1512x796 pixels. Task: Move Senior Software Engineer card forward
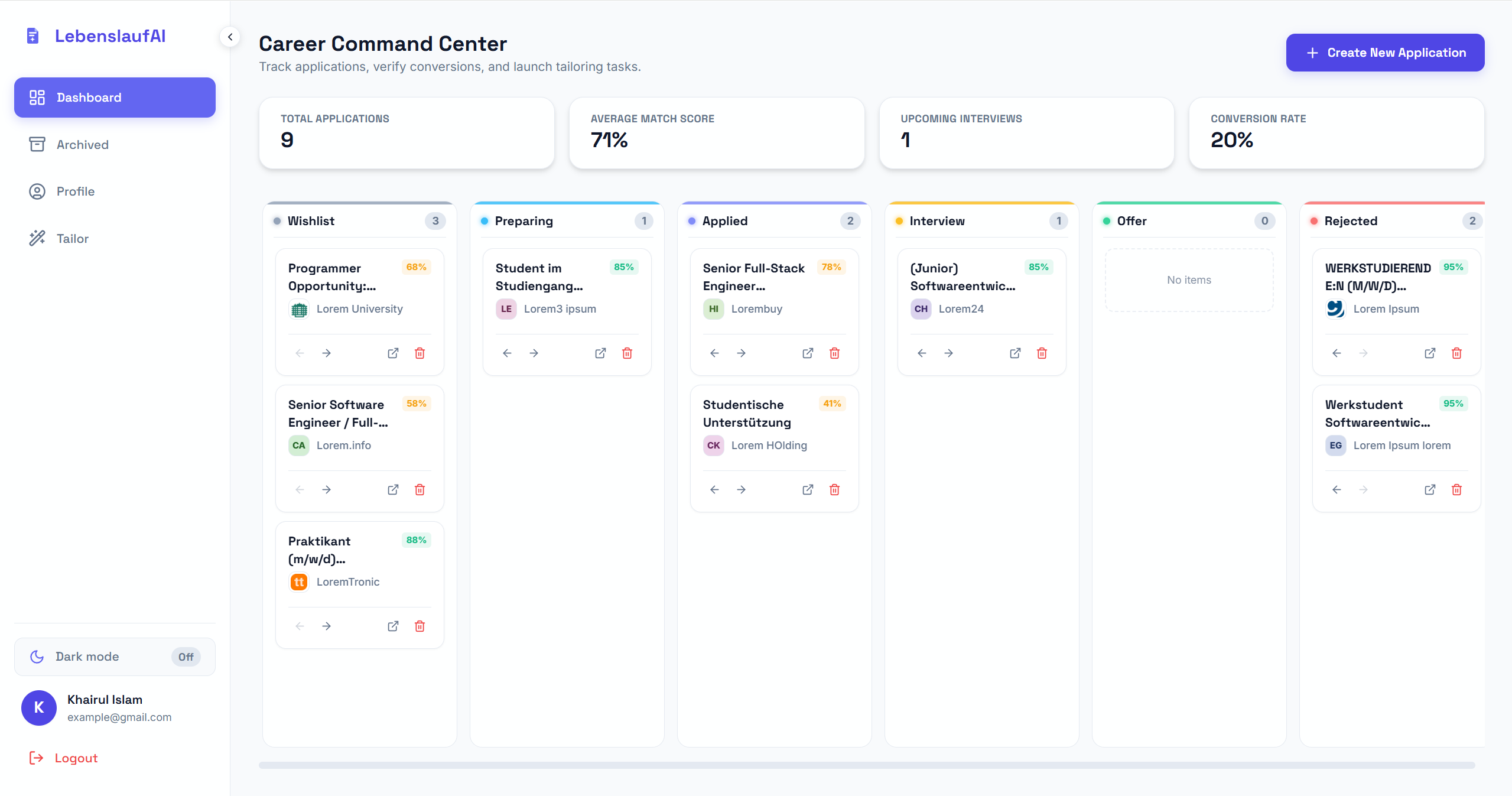(x=326, y=490)
